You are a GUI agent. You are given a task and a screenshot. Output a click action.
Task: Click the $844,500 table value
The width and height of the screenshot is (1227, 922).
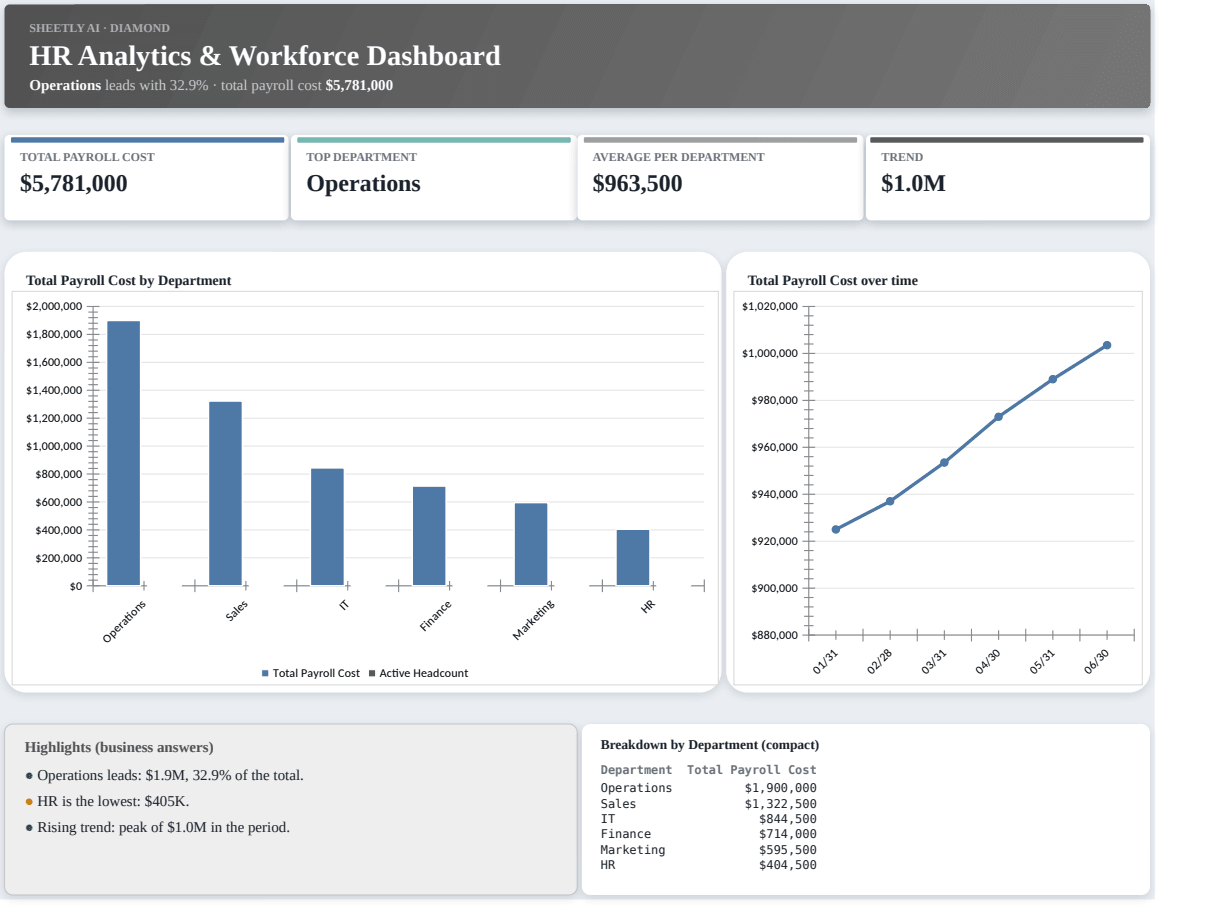787,819
